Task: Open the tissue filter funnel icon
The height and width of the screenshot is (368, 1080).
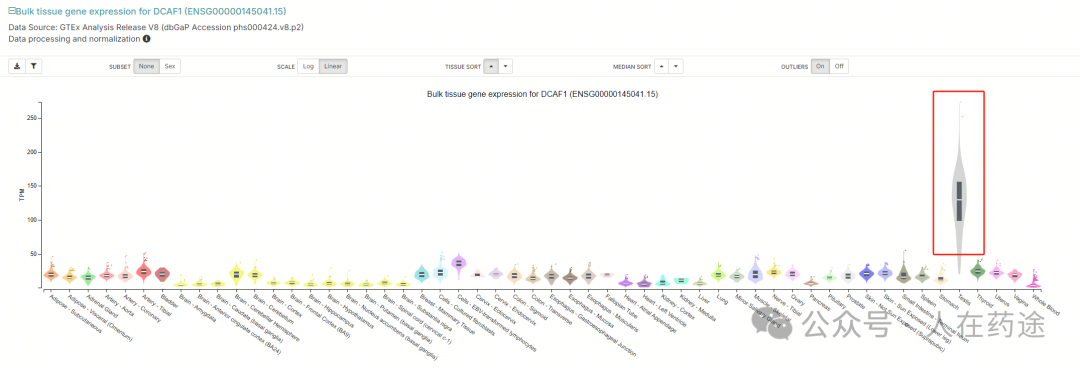Action: [34, 66]
